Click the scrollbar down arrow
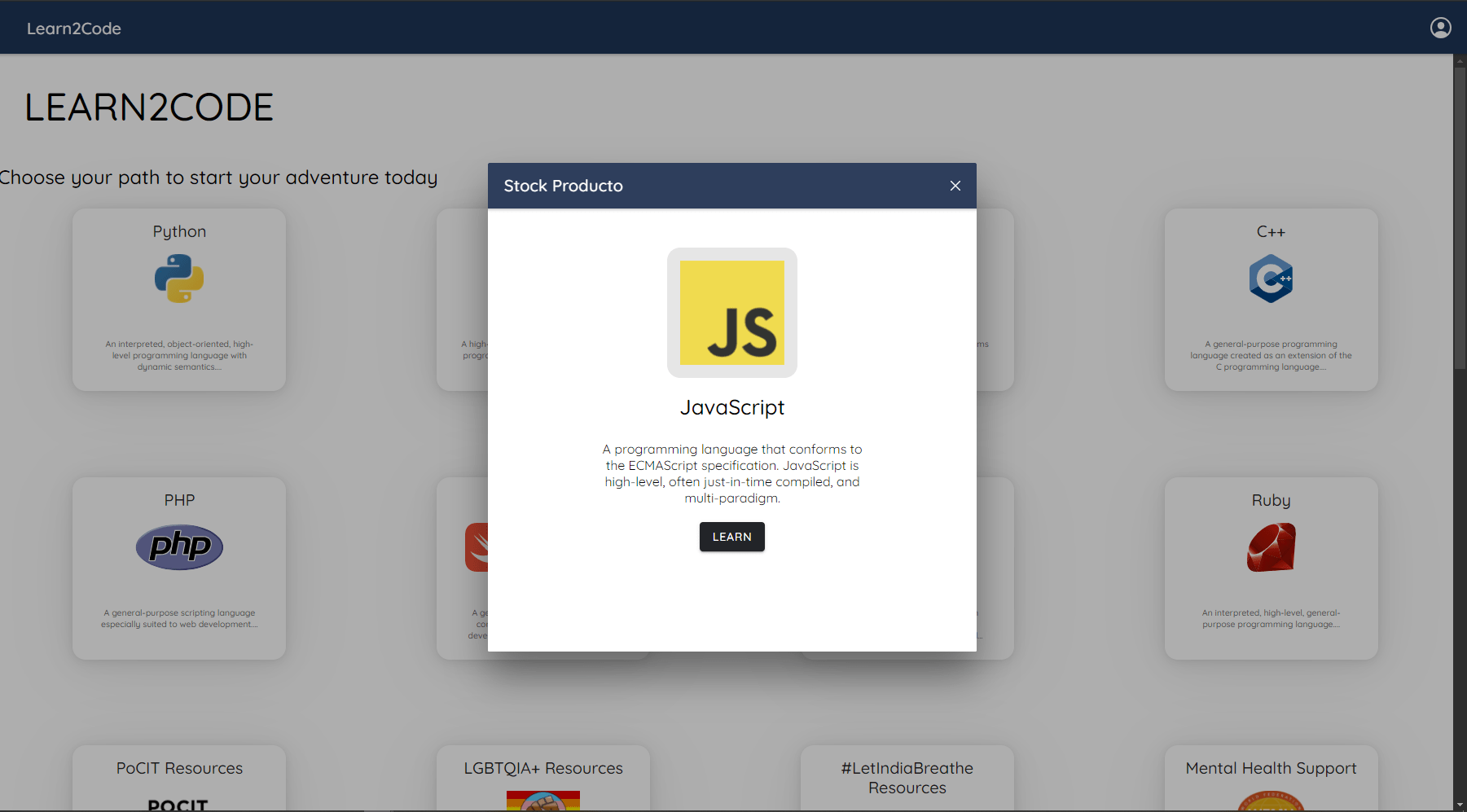This screenshot has width=1467, height=812. [x=1460, y=805]
